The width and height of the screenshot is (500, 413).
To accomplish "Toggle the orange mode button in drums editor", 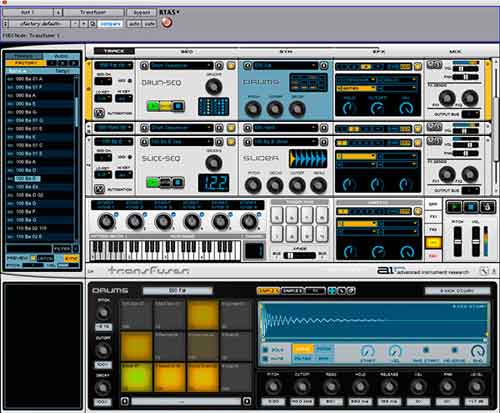I will (303, 349).
